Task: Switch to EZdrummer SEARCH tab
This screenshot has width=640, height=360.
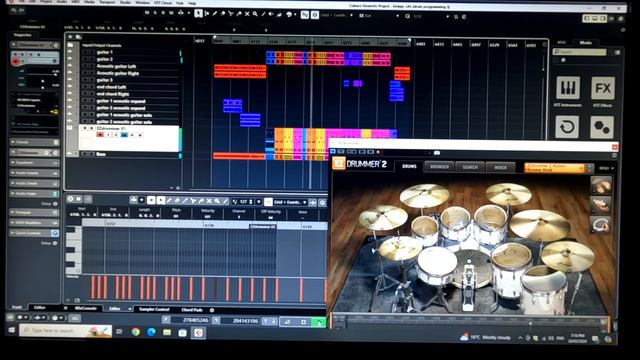Action: tap(470, 167)
